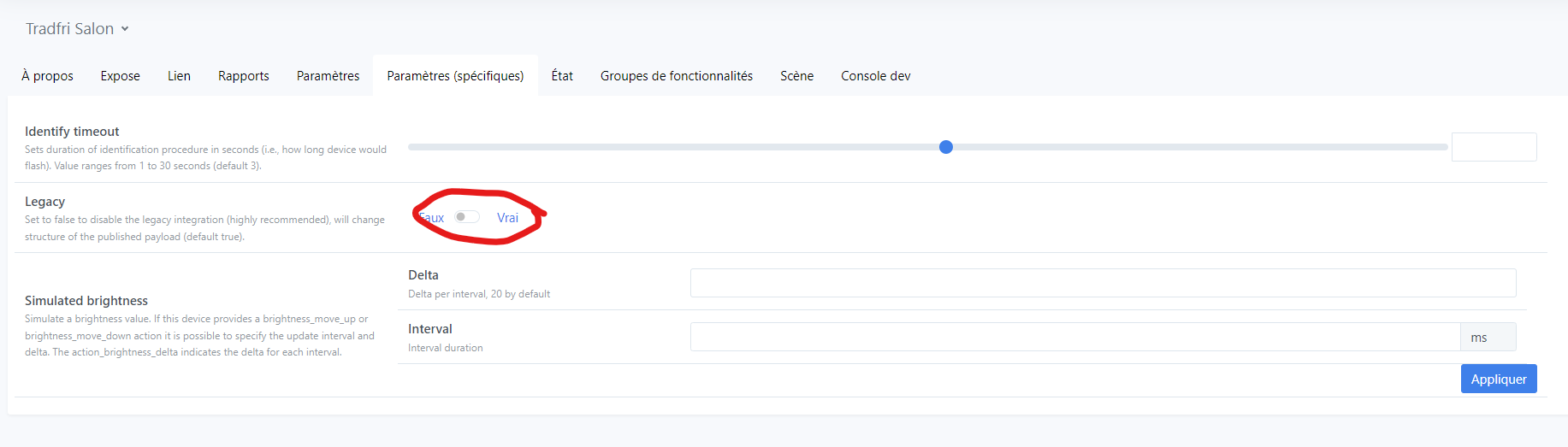The width and height of the screenshot is (1568, 447).
Task: Click the Appliquer button
Action: (1499, 379)
